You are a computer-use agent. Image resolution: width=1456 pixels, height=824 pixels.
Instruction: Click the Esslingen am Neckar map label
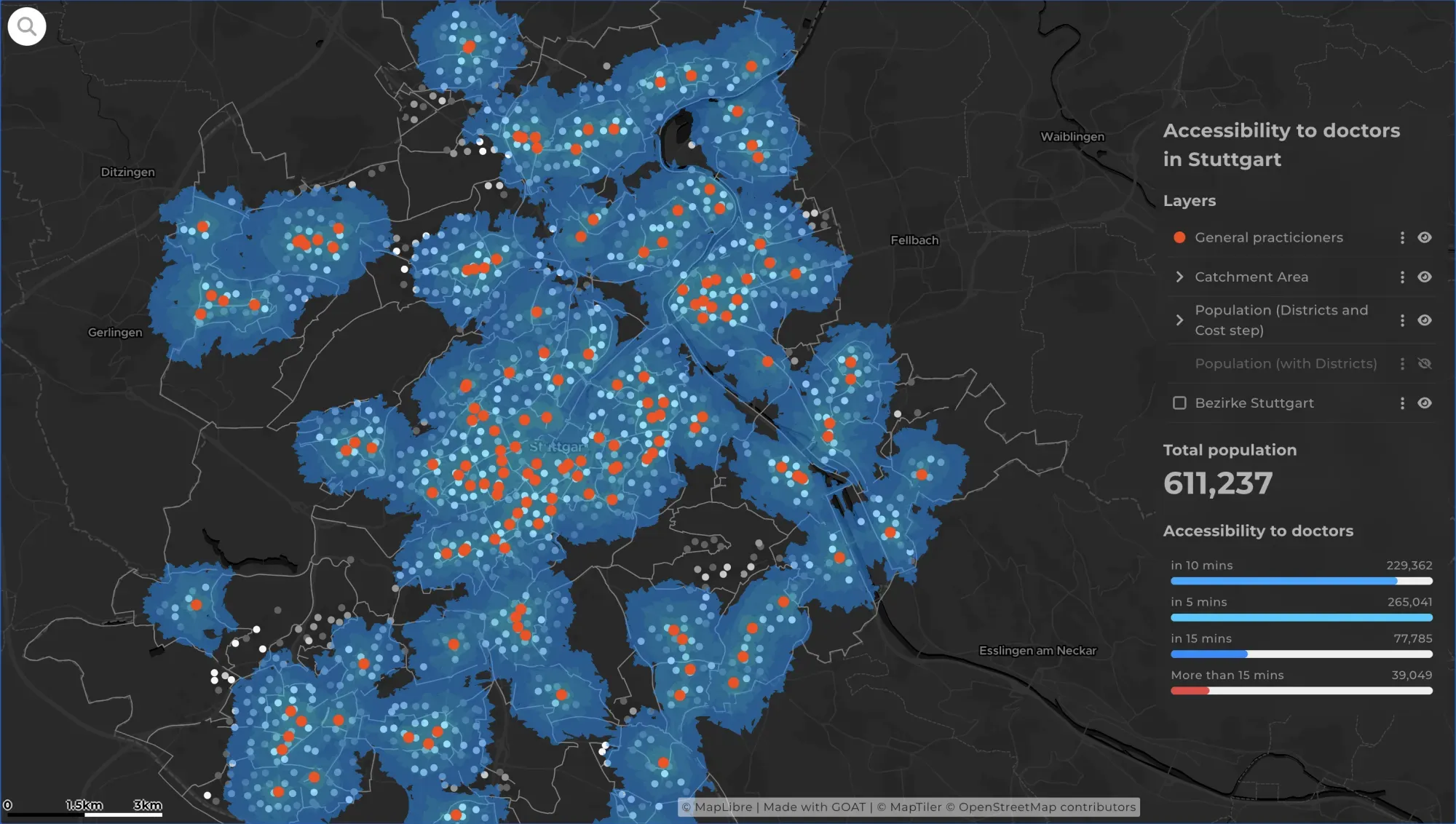coord(1037,651)
